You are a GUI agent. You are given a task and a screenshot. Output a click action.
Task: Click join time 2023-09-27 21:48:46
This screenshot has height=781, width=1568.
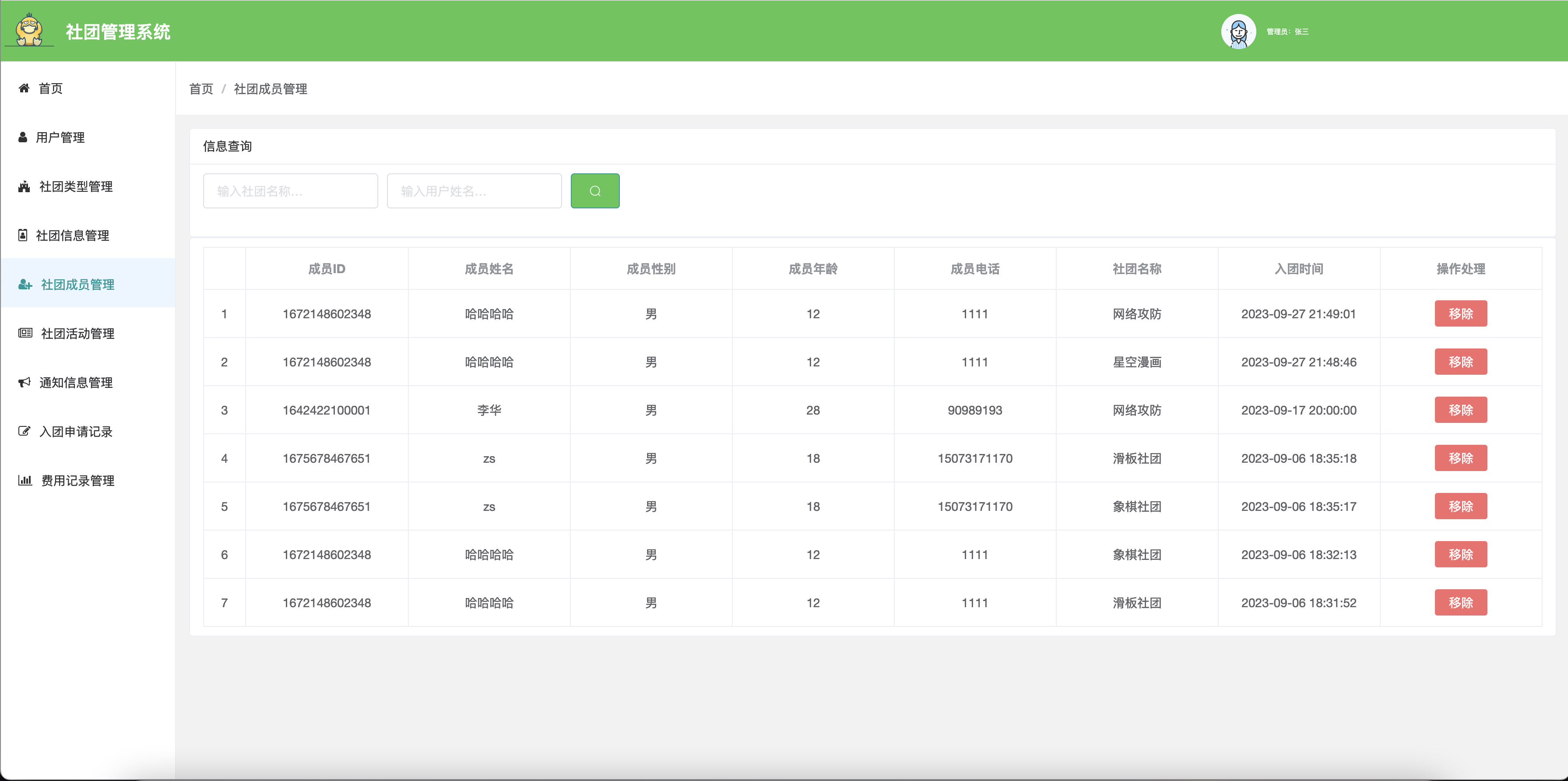(x=1298, y=362)
